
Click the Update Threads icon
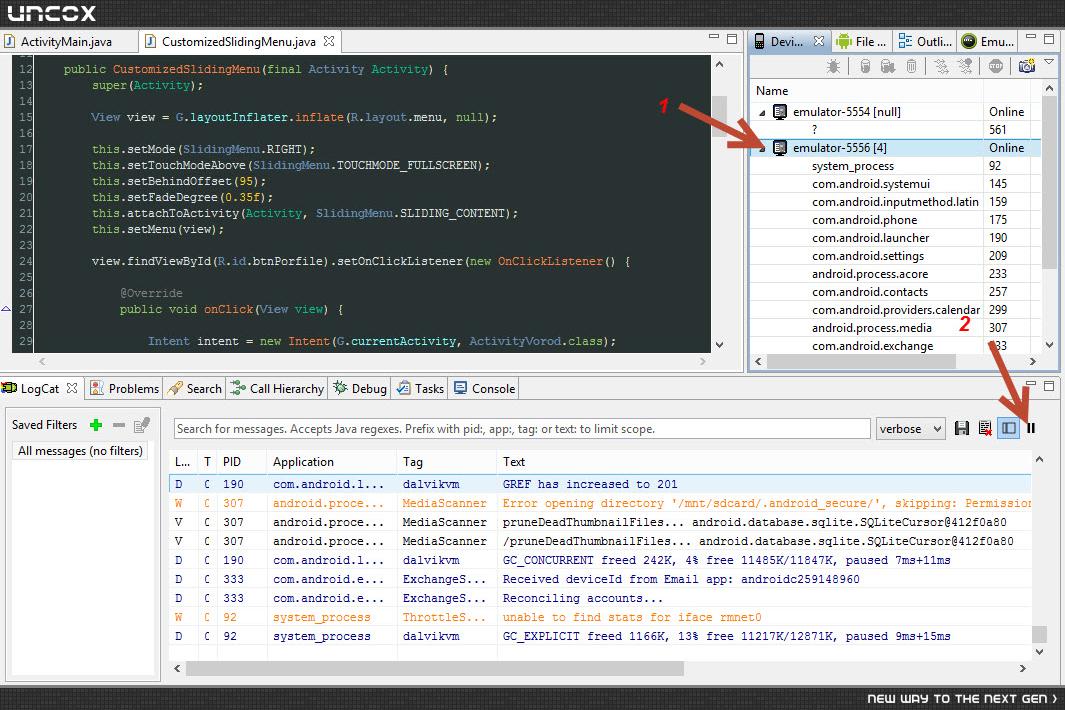(x=941, y=66)
